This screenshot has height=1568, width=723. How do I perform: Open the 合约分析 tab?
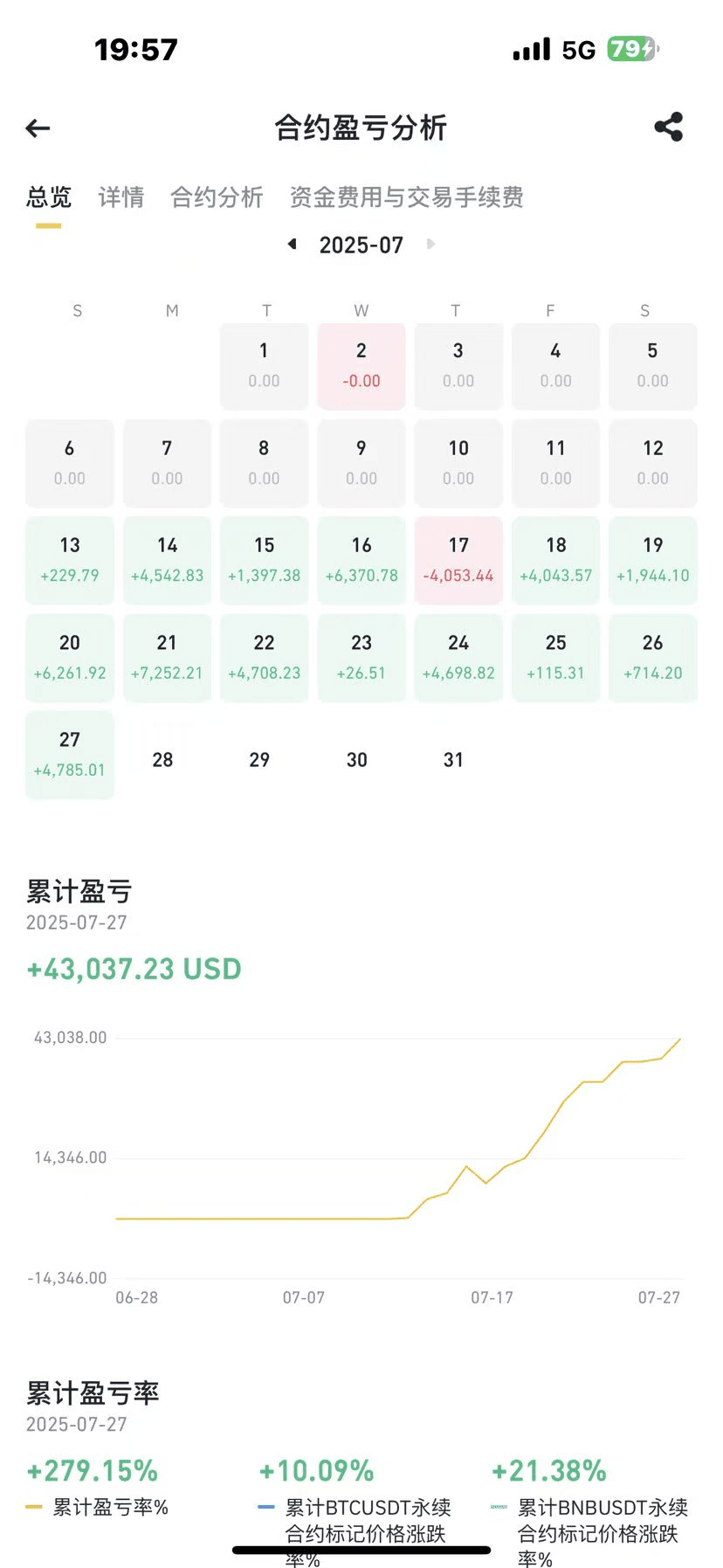coord(217,197)
